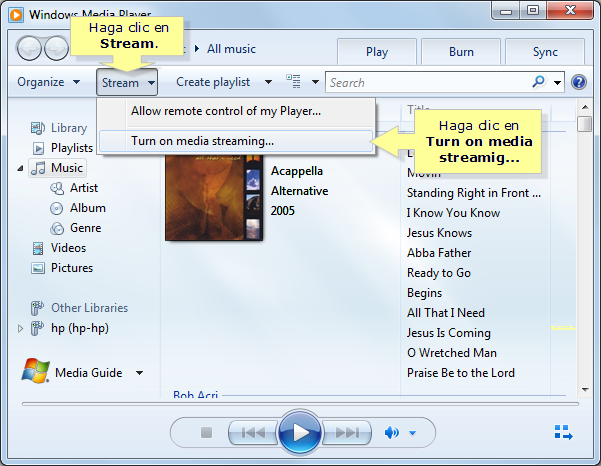Open the Media Guide link
The height and width of the screenshot is (466, 601).
89,373
